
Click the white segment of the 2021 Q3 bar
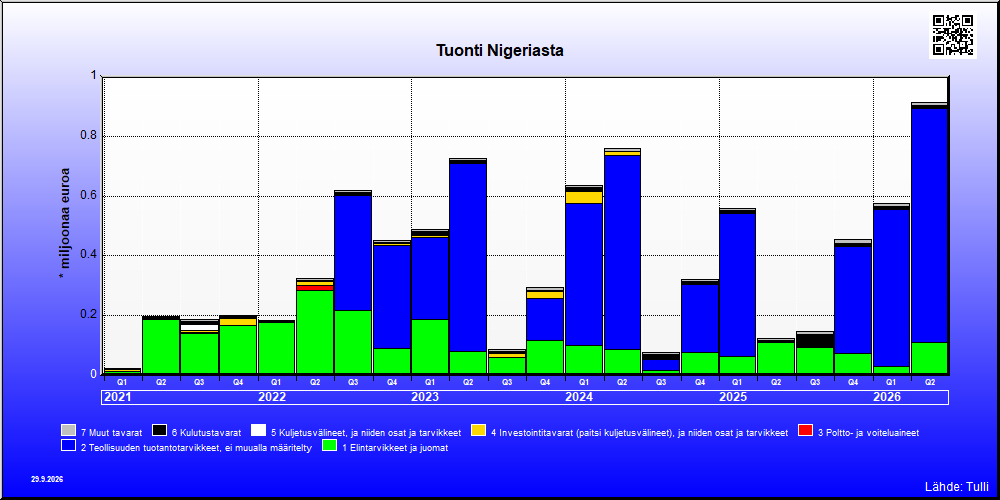(199, 327)
